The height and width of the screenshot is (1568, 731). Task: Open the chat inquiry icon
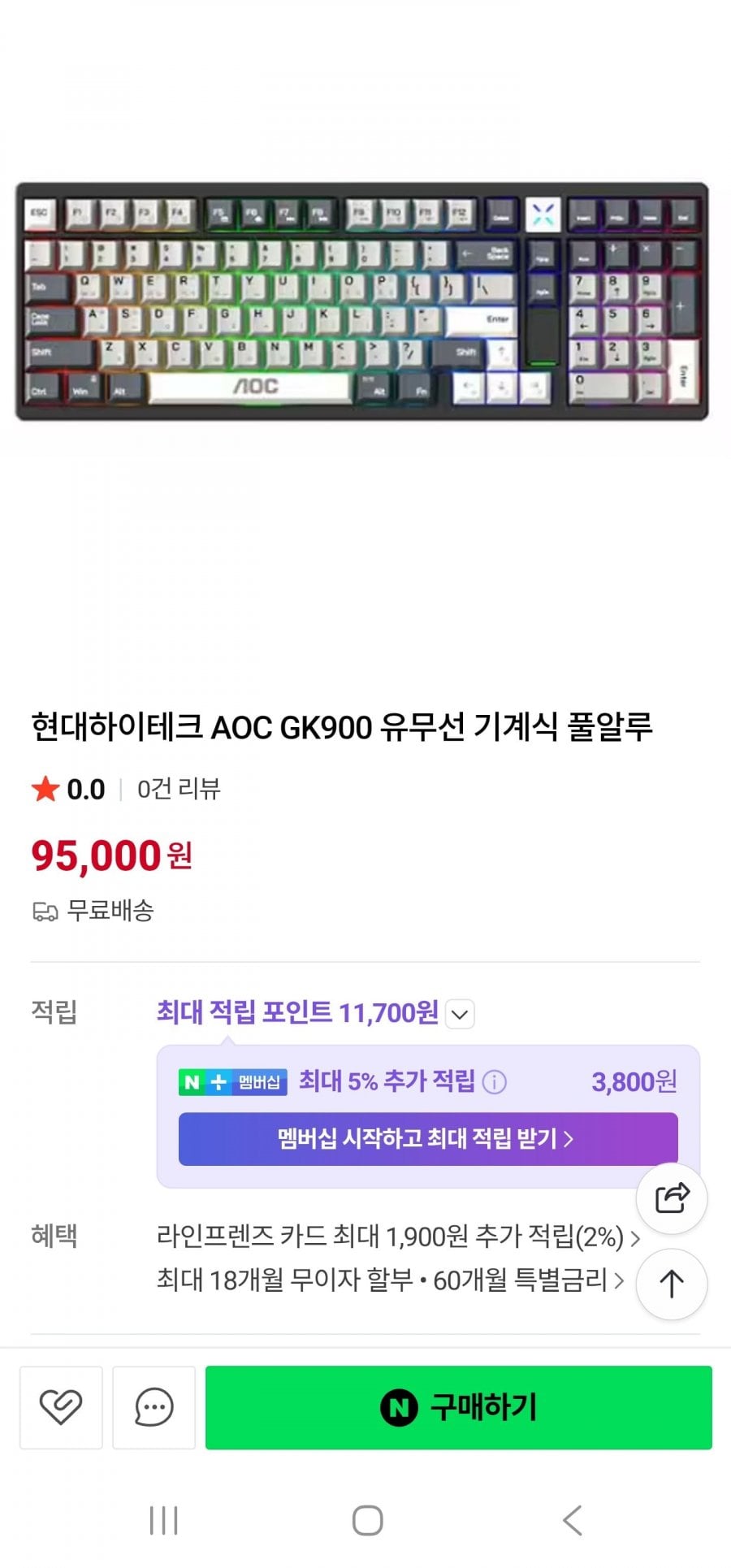click(154, 1407)
